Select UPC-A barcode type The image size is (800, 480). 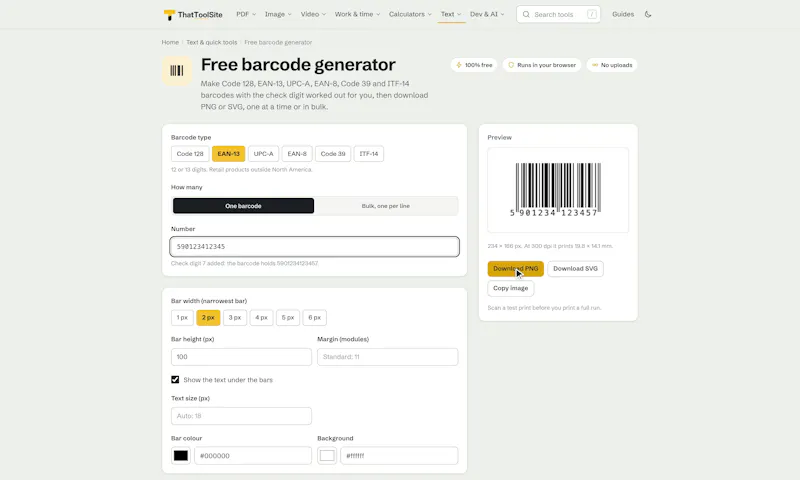pyautogui.click(x=263, y=154)
